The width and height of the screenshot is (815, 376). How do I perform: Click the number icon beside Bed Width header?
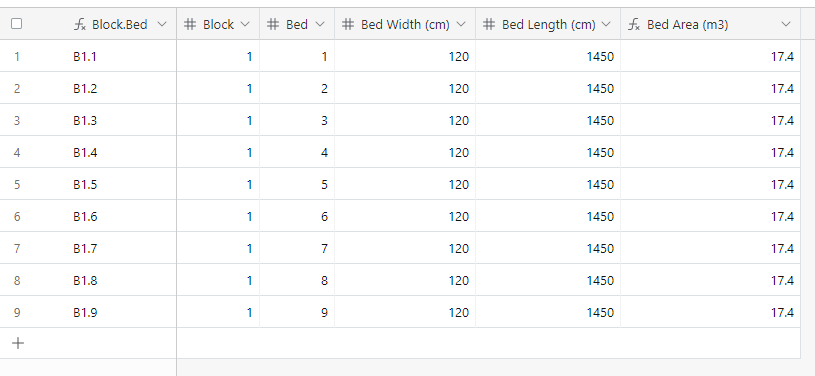tap(348, 24)
